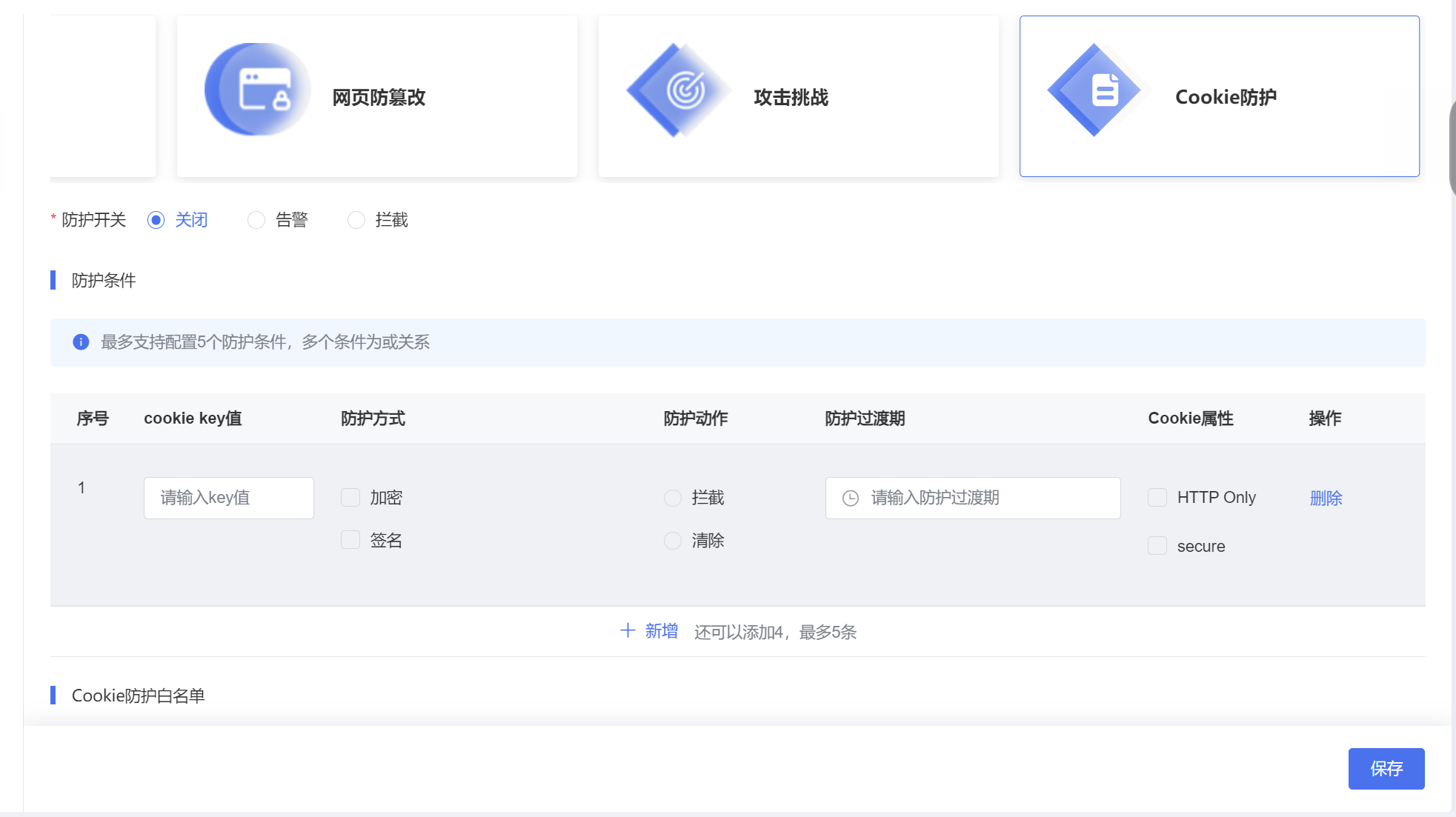Click the plus icon beside 新增
The image size is (1456, 817).
click(628, 631)
